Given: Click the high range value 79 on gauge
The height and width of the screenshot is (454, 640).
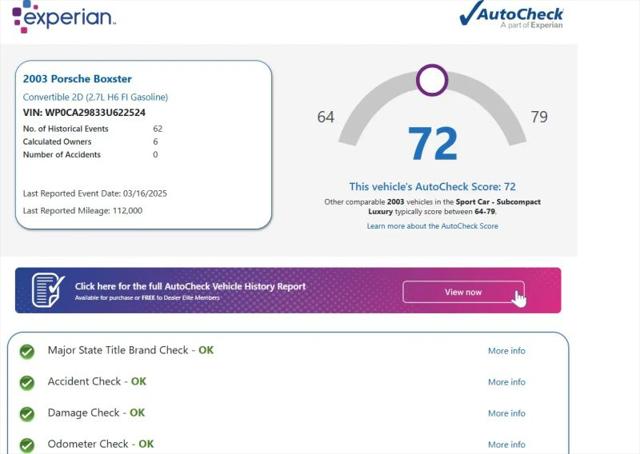Looking at the screenshot, I should 539,117.
